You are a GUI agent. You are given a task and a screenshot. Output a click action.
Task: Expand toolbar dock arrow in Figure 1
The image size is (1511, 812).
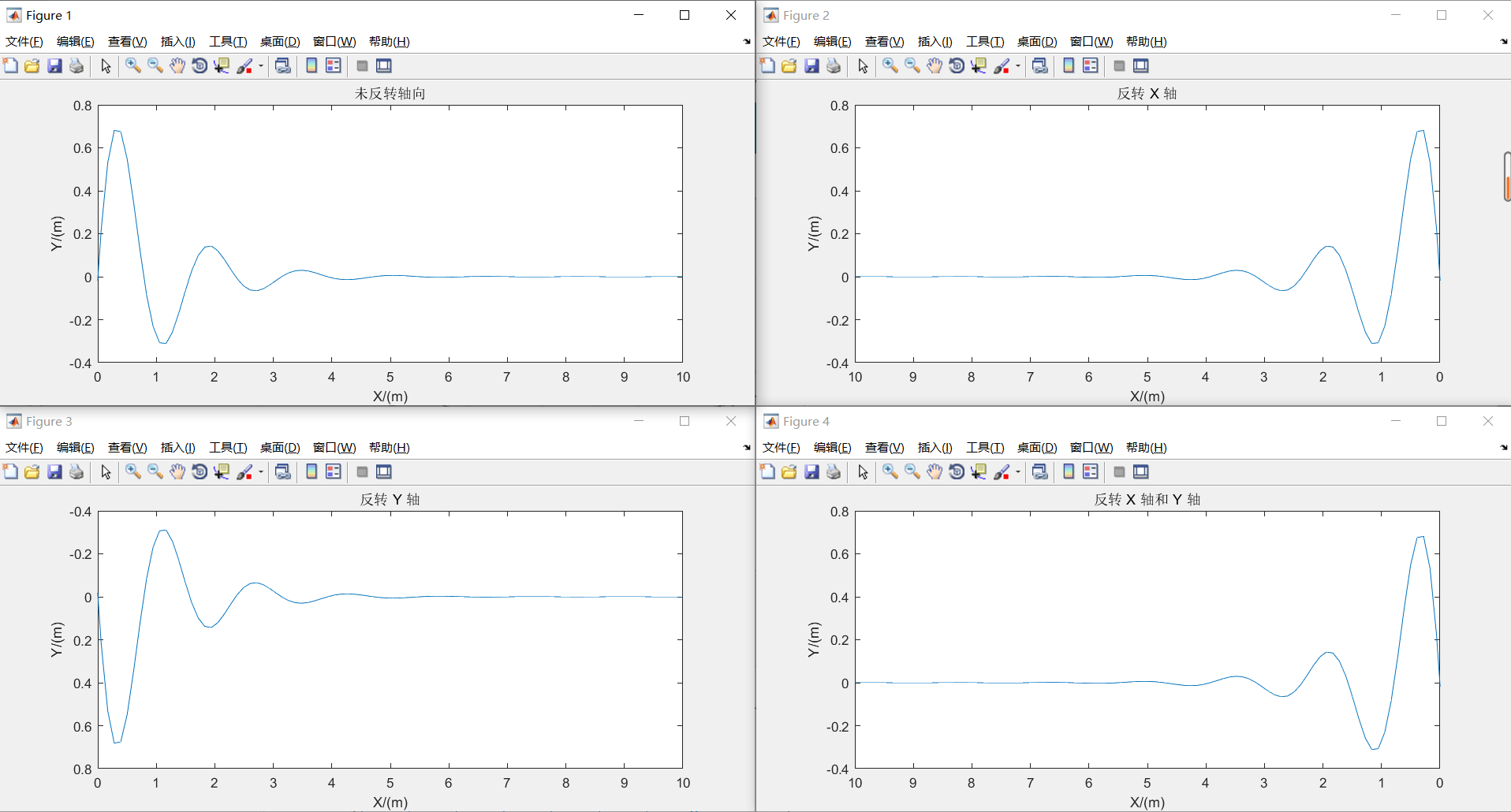pyautogui.click(x=747, y=42)
